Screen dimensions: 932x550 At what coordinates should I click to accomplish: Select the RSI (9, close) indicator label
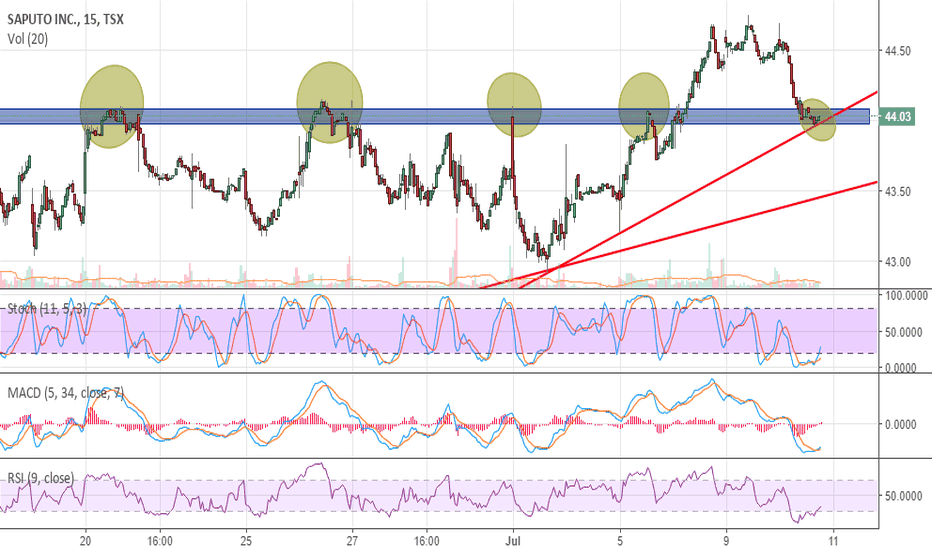(41, 478)
